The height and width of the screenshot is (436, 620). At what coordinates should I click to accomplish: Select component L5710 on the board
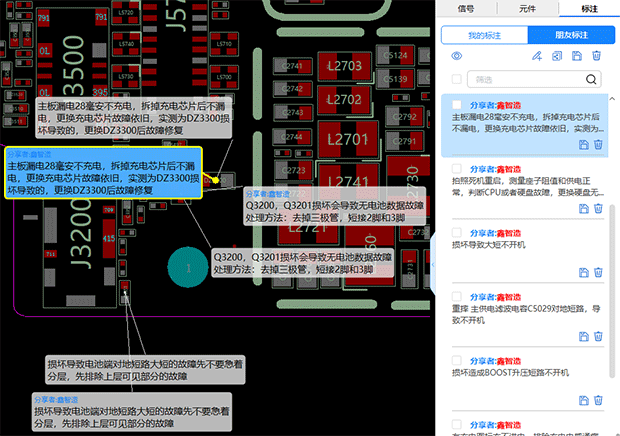224,44
